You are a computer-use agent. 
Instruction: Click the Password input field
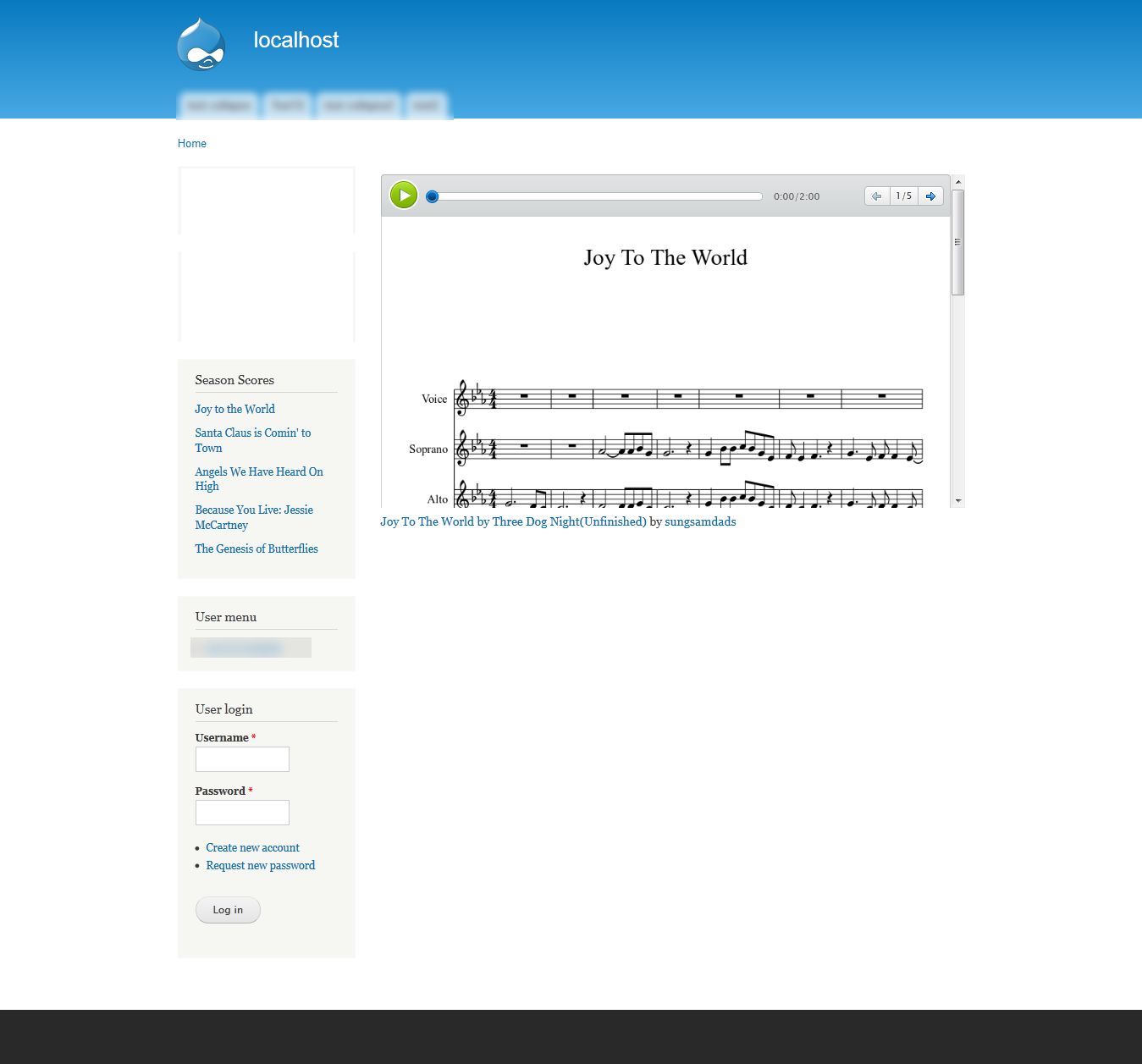pyautogui.click(x=242, y=813)
